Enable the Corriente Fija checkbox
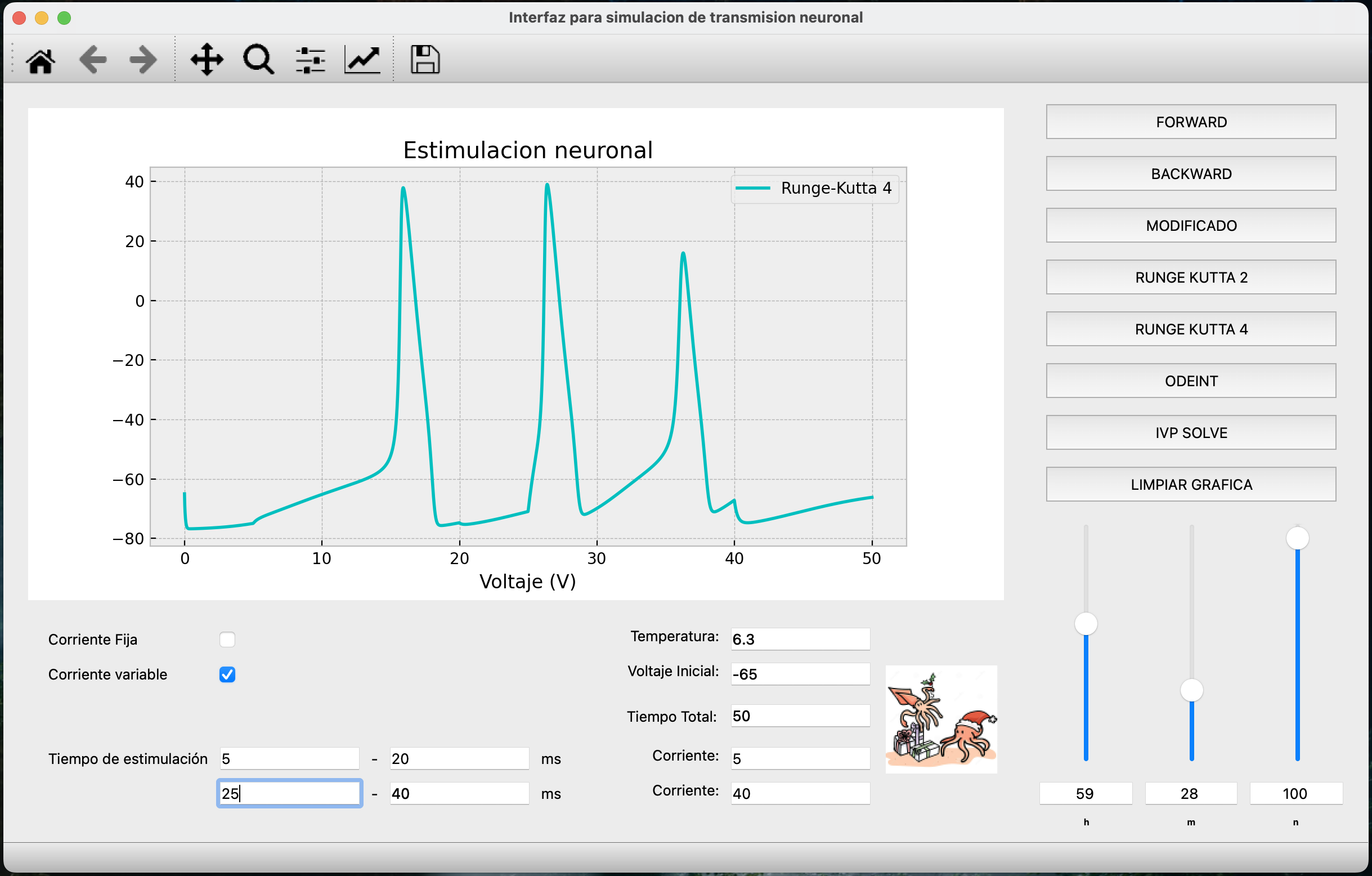 pos(227,639)
